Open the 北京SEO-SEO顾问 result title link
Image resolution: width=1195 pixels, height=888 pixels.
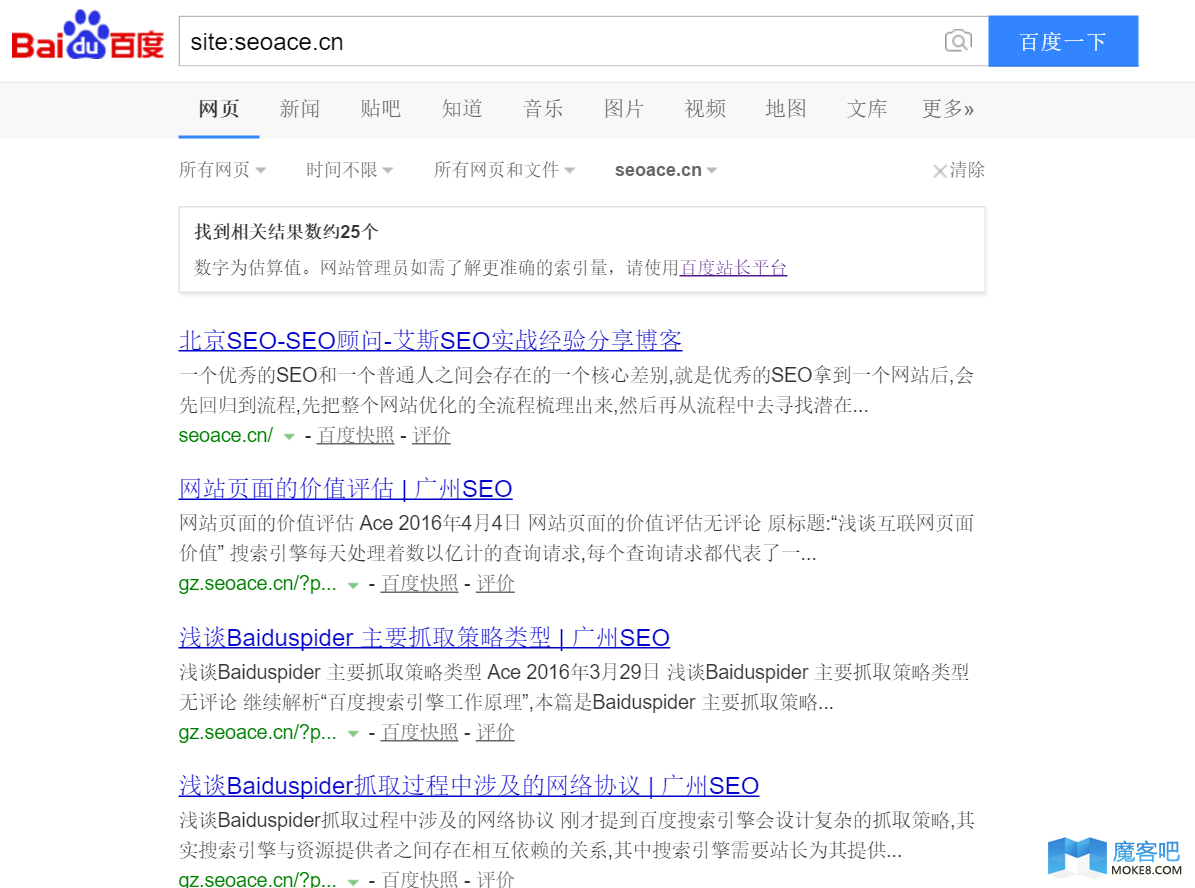pos(430,340)
